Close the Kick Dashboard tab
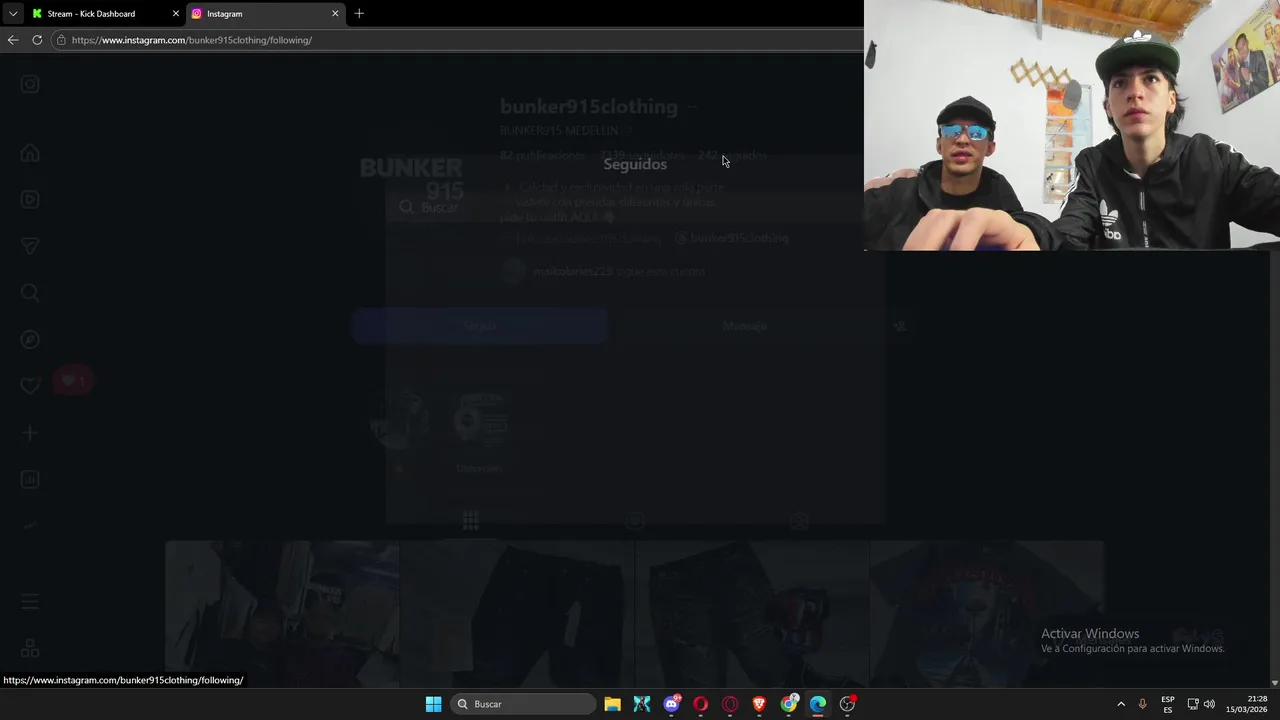The width and height of the screenshot is (1280, 720). click(x=176, y=14)
